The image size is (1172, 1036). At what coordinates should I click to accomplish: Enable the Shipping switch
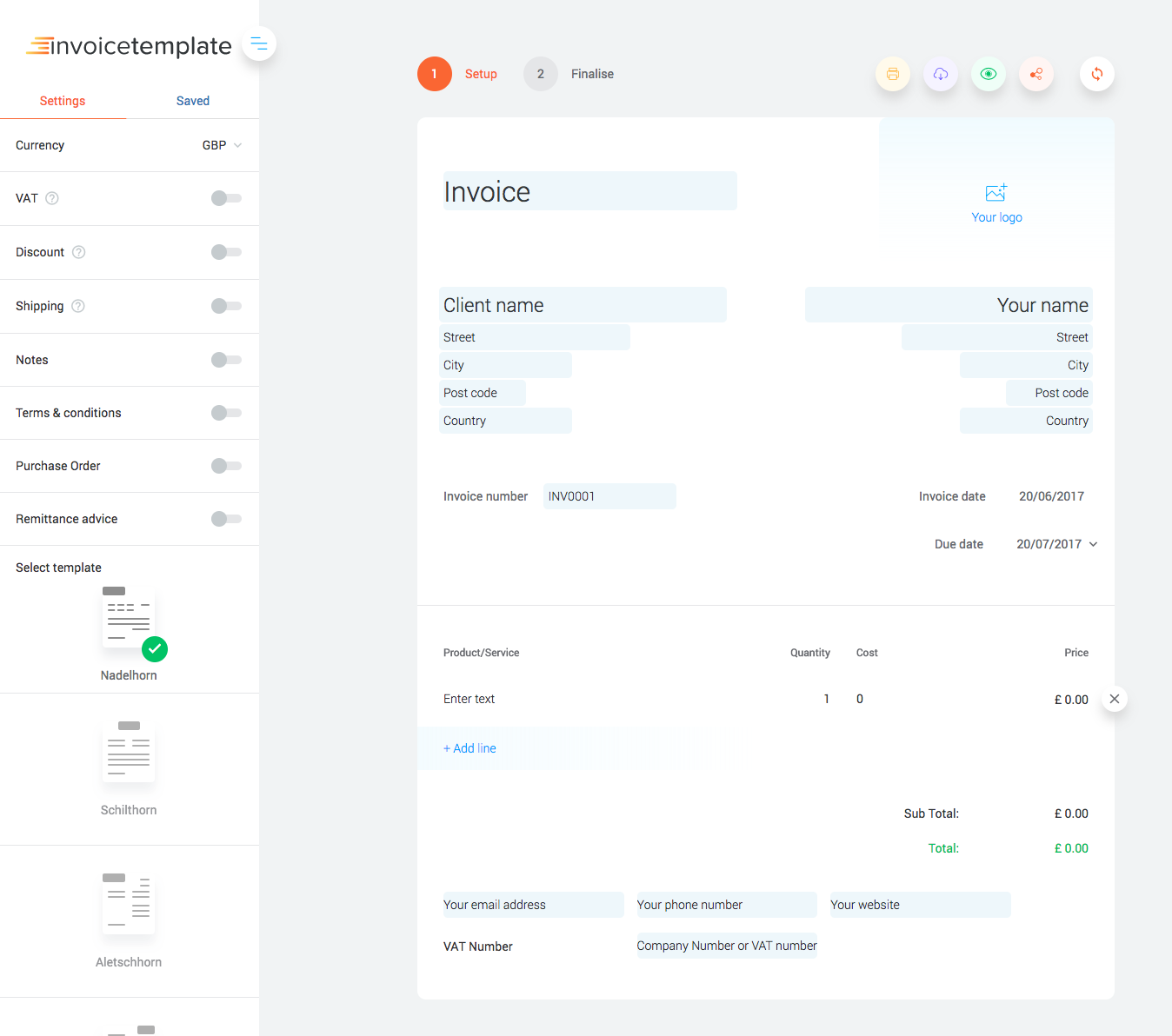click(226, 306)
